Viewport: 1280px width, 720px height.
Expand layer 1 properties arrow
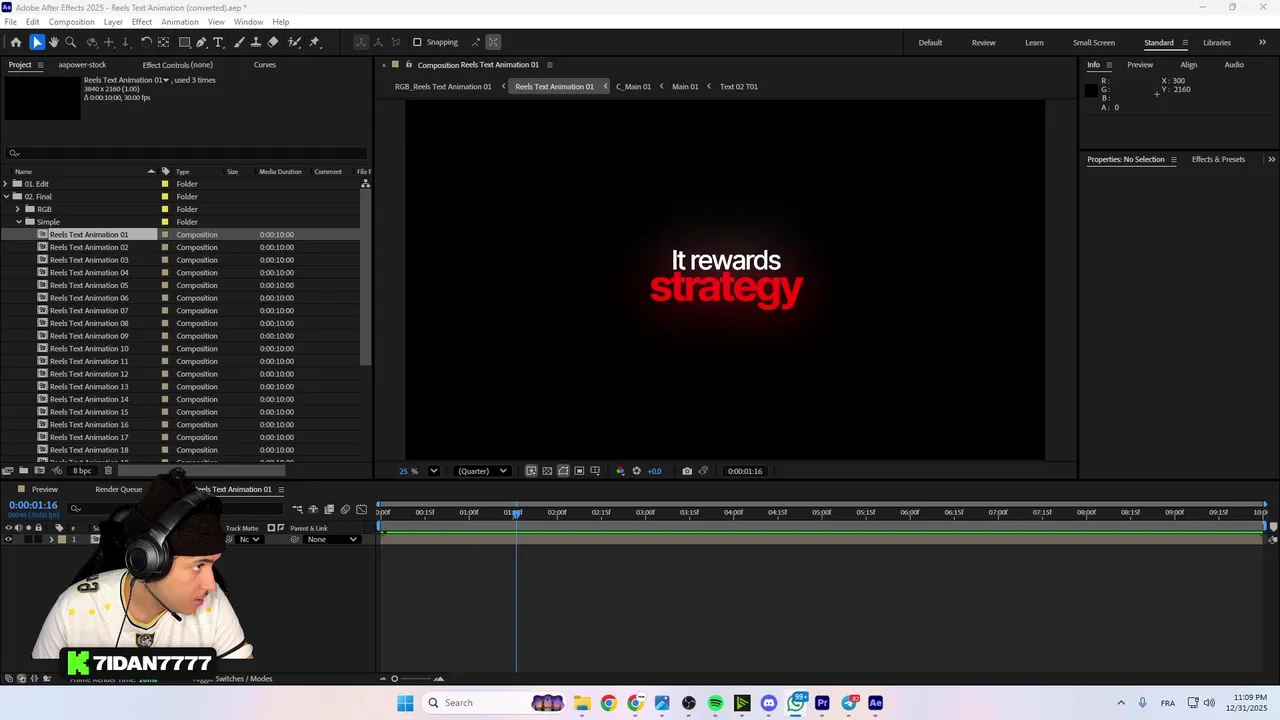point(51,539)
